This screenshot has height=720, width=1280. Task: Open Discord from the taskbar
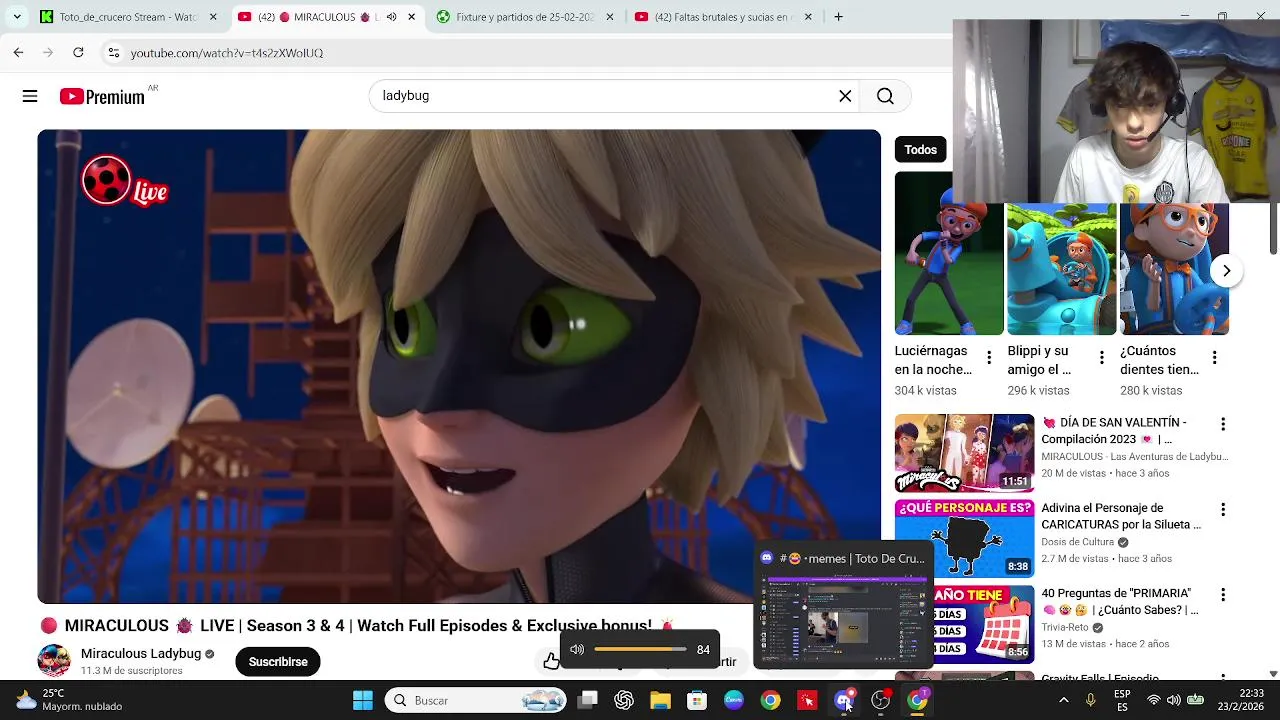pyautogui.click(x=844, y=700)
